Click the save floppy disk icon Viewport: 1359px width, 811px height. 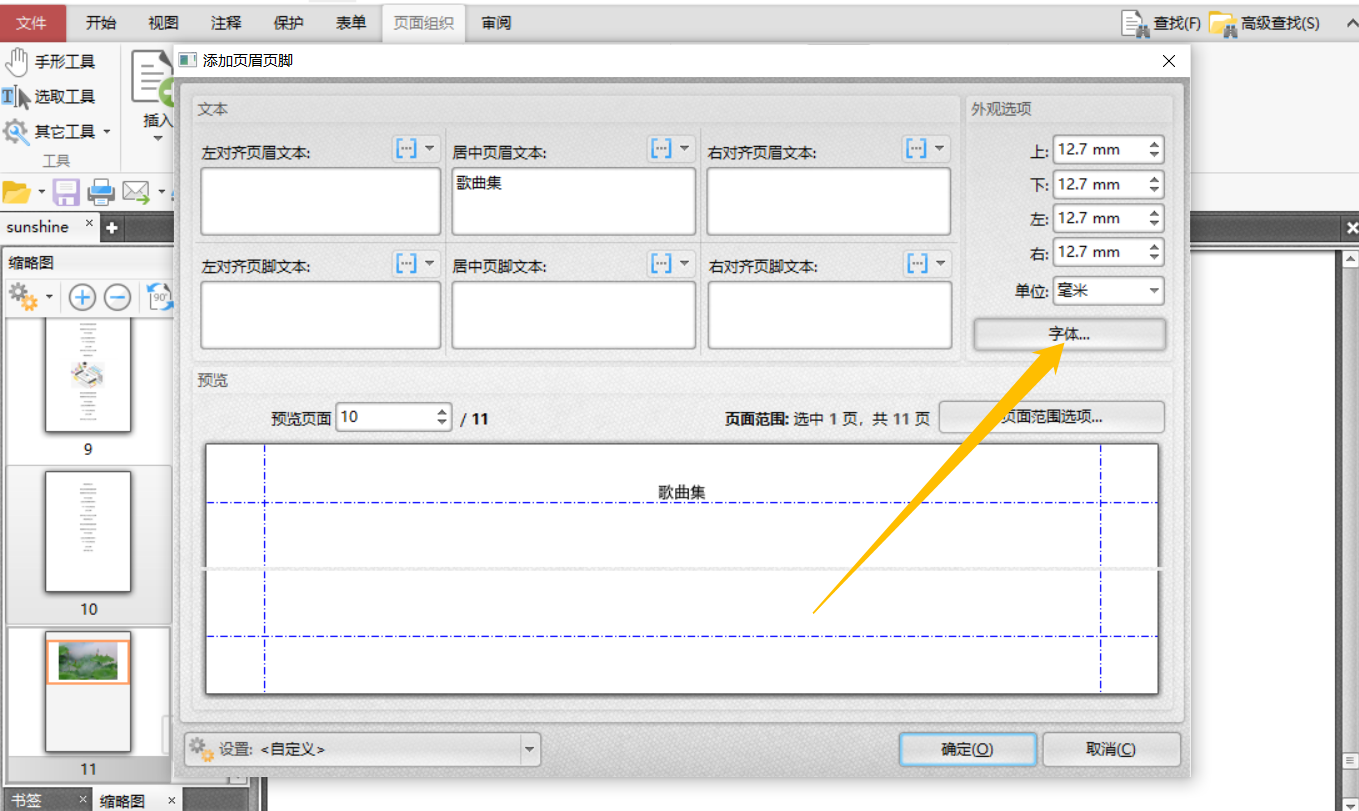point(66,191)
